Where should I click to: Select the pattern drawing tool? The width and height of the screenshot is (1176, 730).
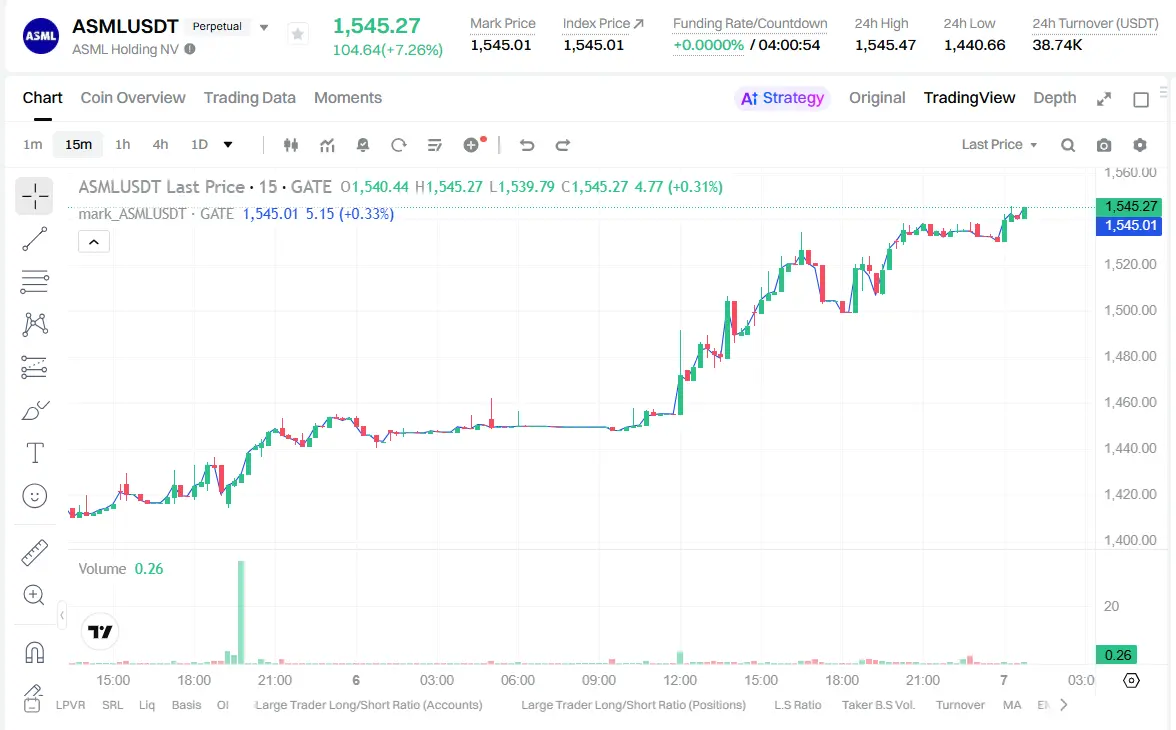coord(34,324)
